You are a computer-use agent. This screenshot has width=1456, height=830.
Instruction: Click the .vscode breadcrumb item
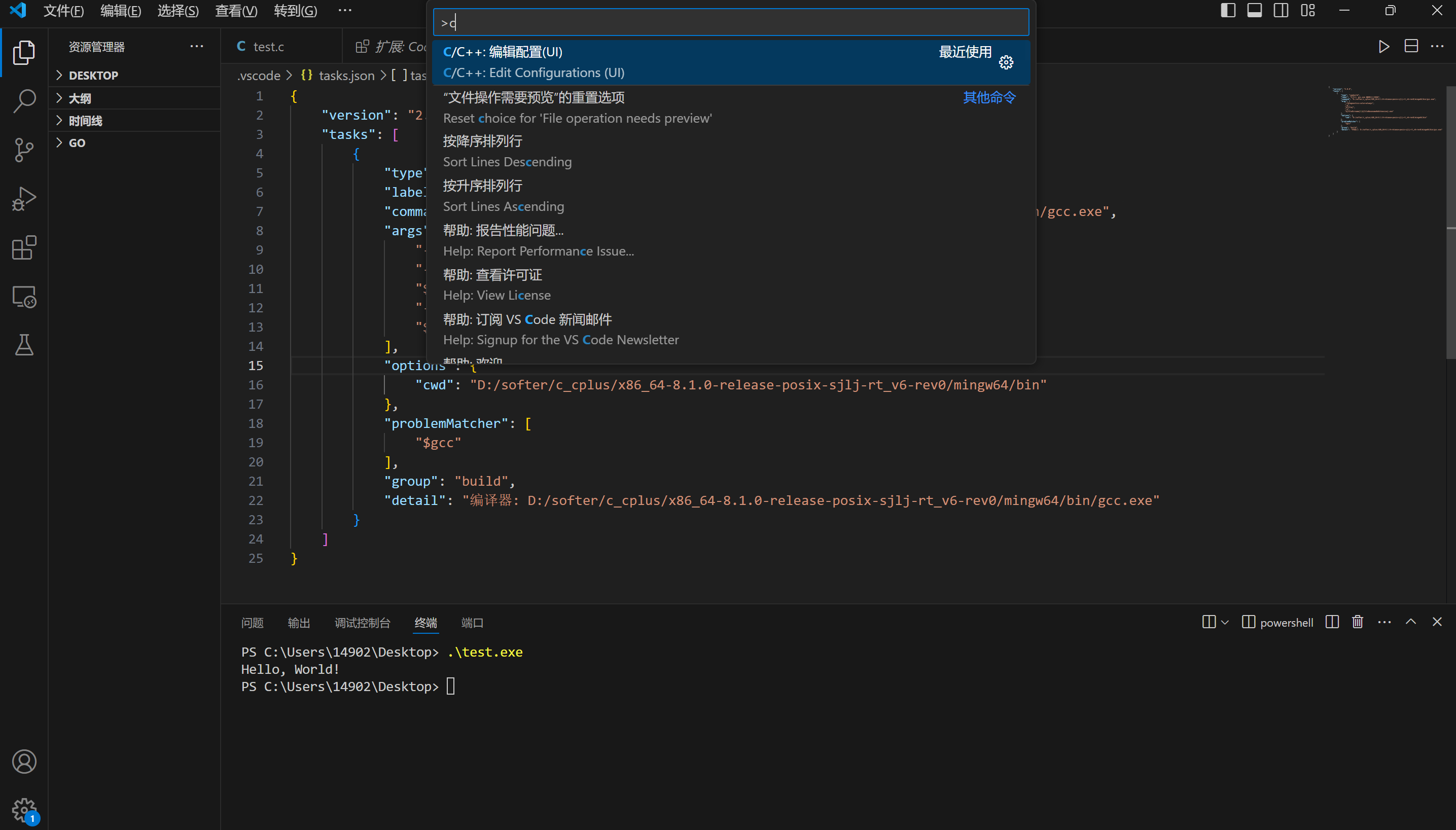click(259, 75)
